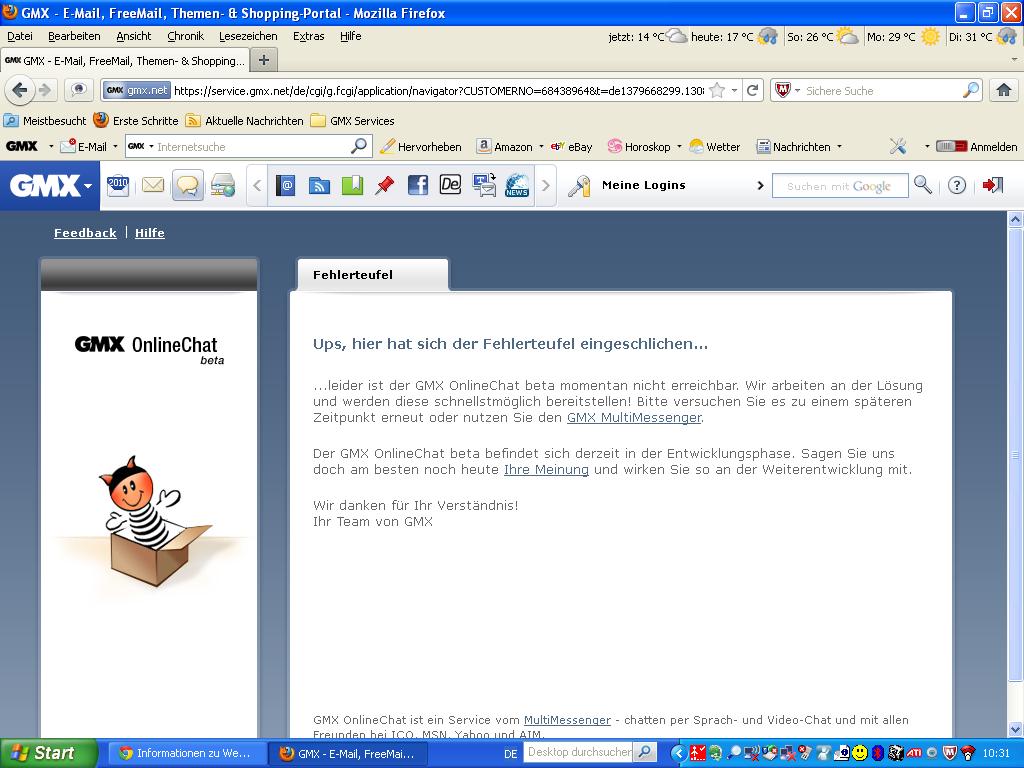Open the GMX mail envelope icon
This screenshot has height=768, width=1024.
153,185
